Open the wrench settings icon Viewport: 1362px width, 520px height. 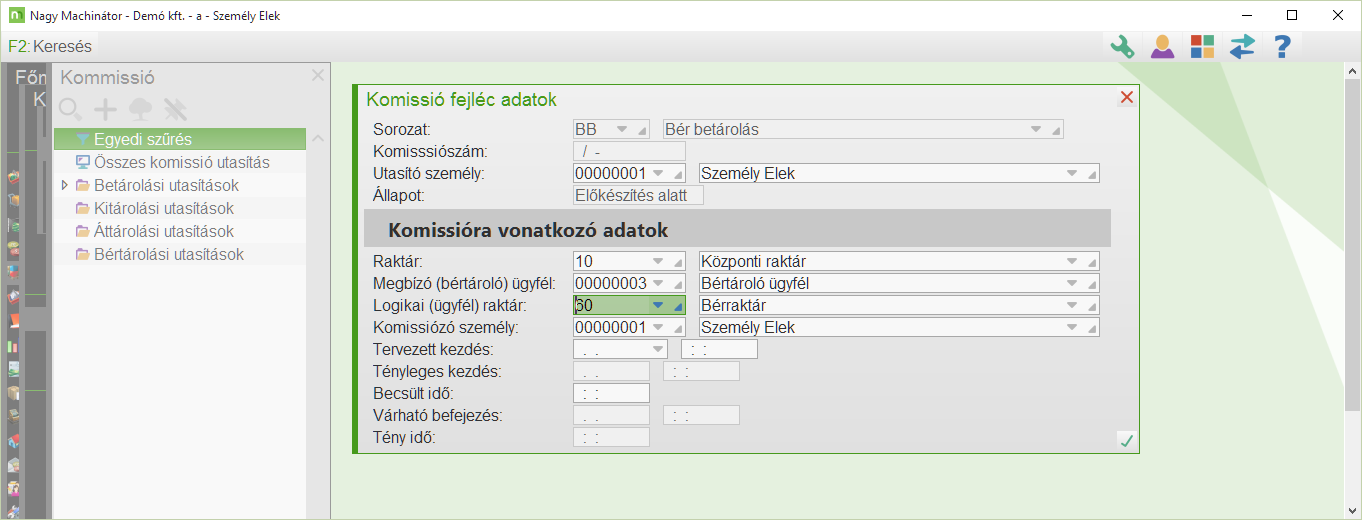tap(1123, 46)
